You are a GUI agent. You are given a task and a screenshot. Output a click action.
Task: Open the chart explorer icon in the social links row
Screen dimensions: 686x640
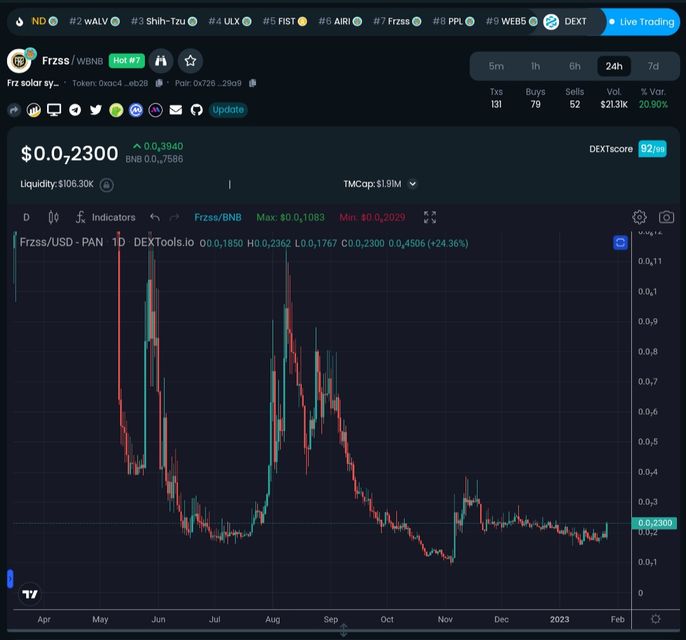[34, 110]
